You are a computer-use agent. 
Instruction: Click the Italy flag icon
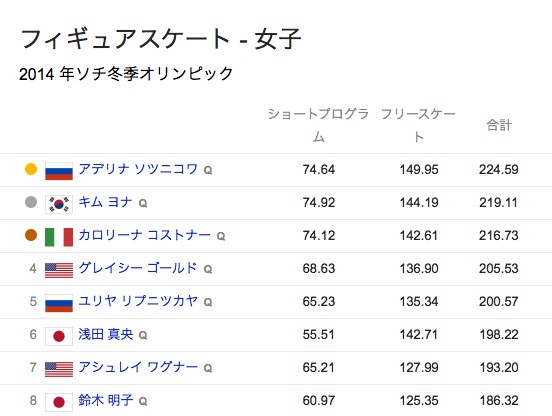coord(59,237)
